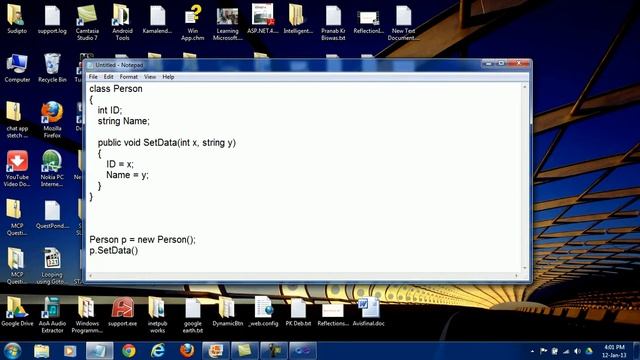
Task: Select the Kamalend... file icon
Action: click(x=157, y=19)
